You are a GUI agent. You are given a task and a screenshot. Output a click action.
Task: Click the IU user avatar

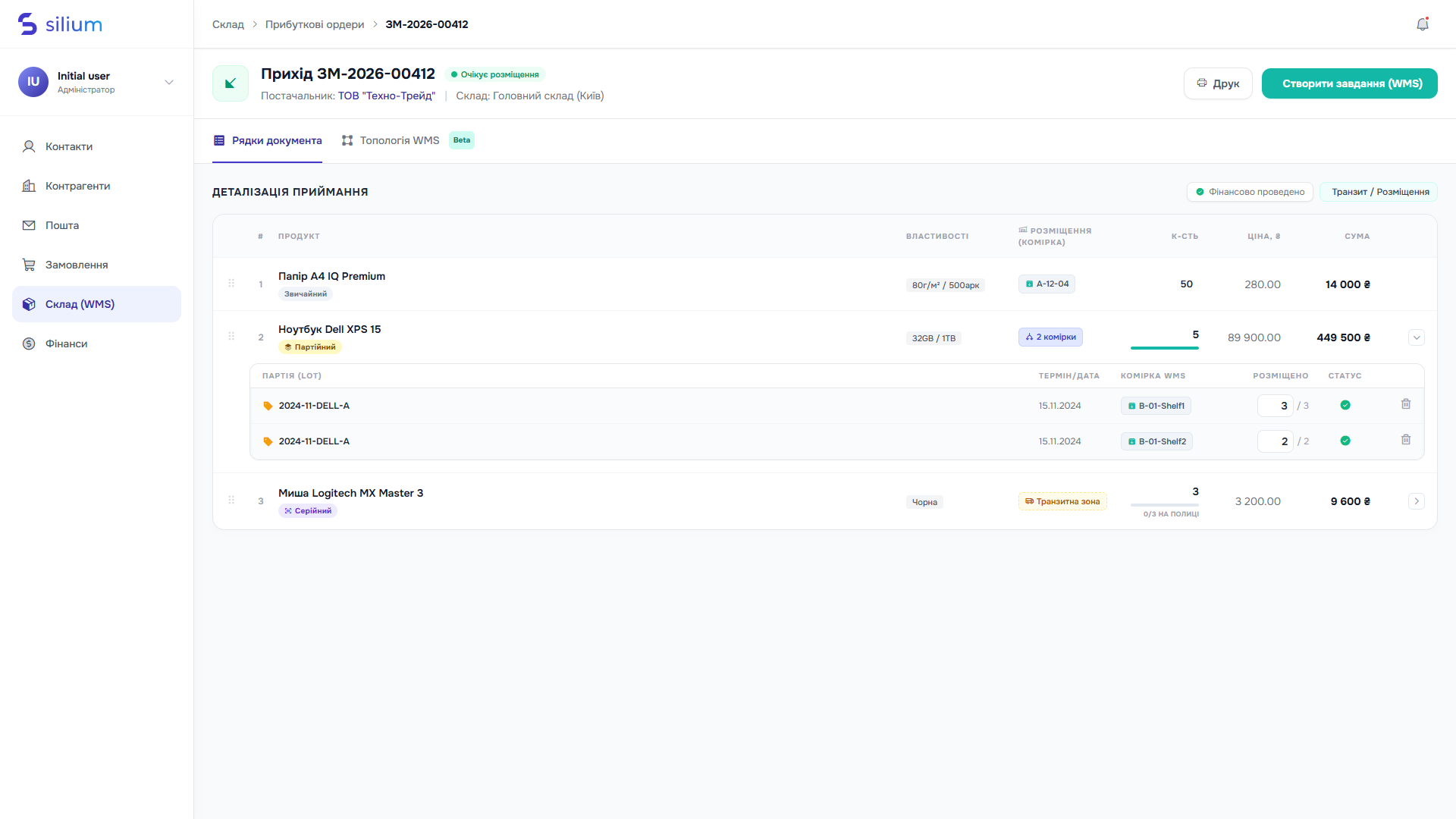tap(33, 82)
